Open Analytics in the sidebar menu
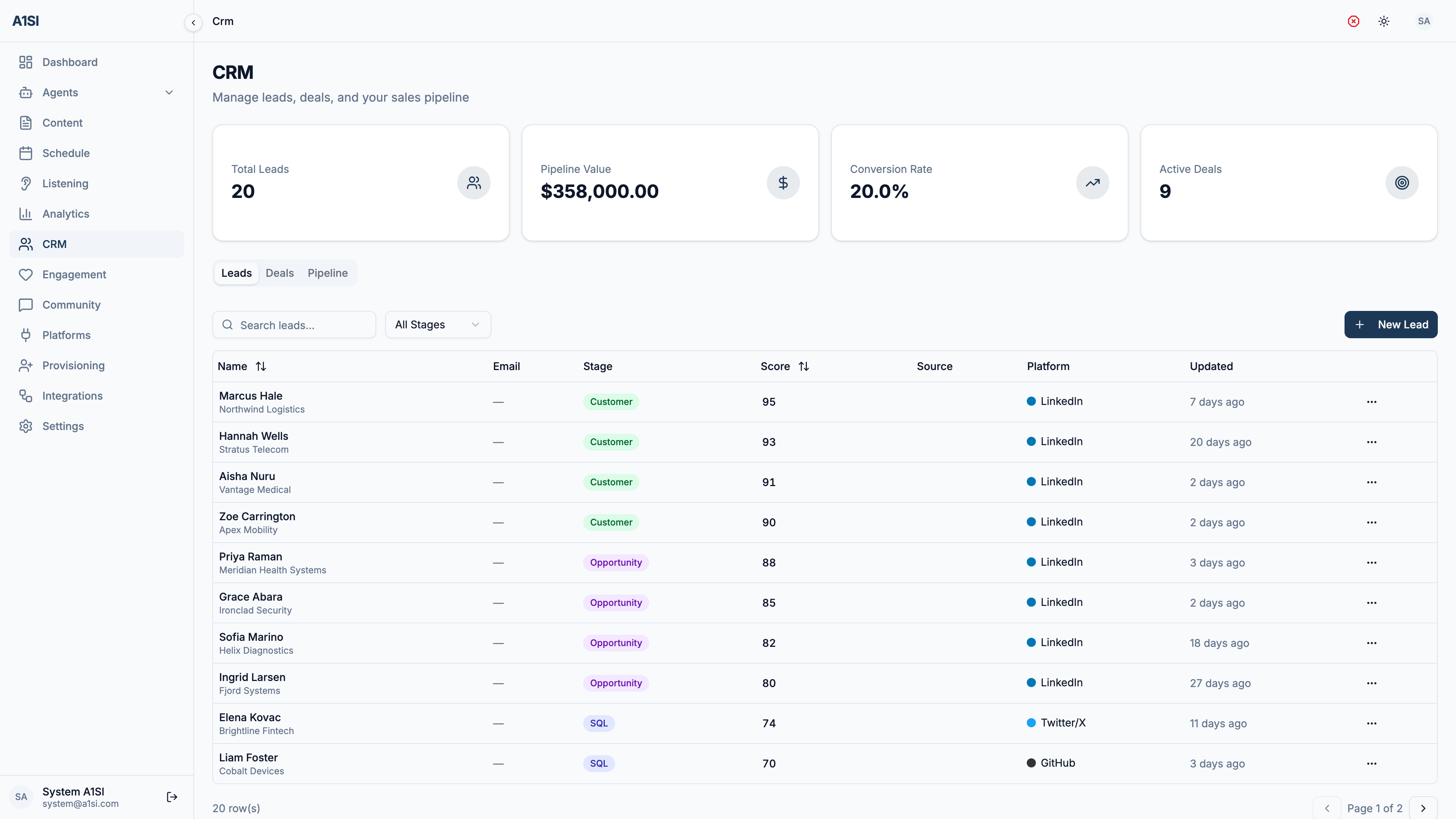Image resolution: width=1456 pixels, height=819 pixels. pyautogui.click(x=97, y=213)
